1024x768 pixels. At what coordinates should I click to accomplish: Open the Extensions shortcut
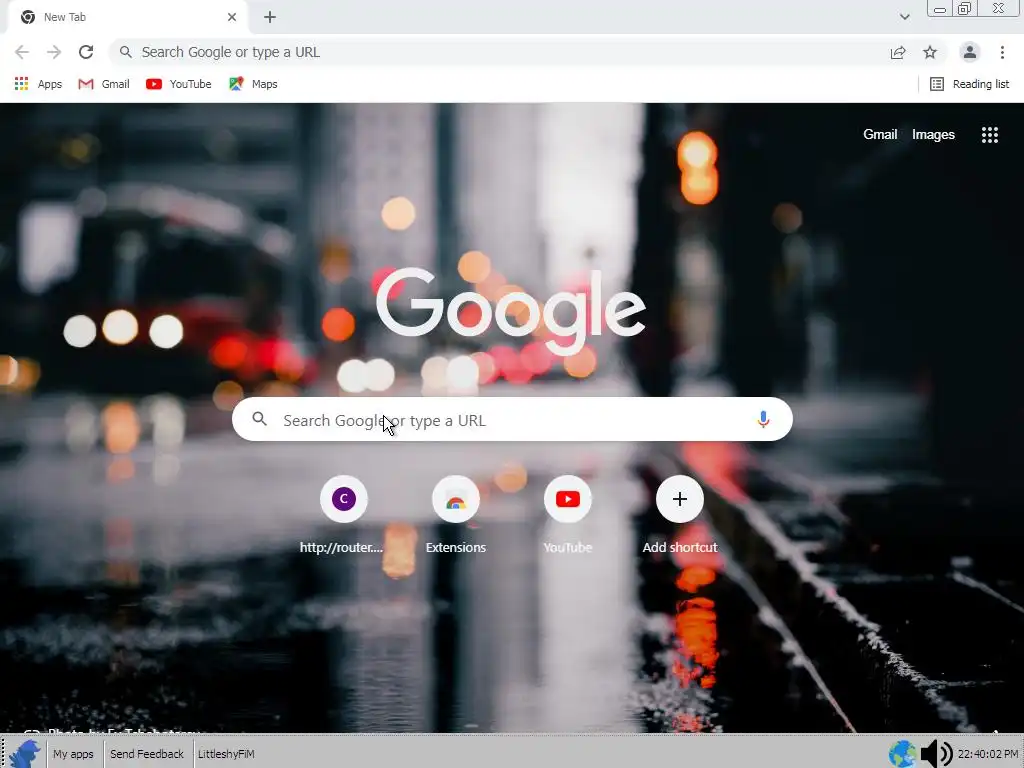[x=456, y=515]
